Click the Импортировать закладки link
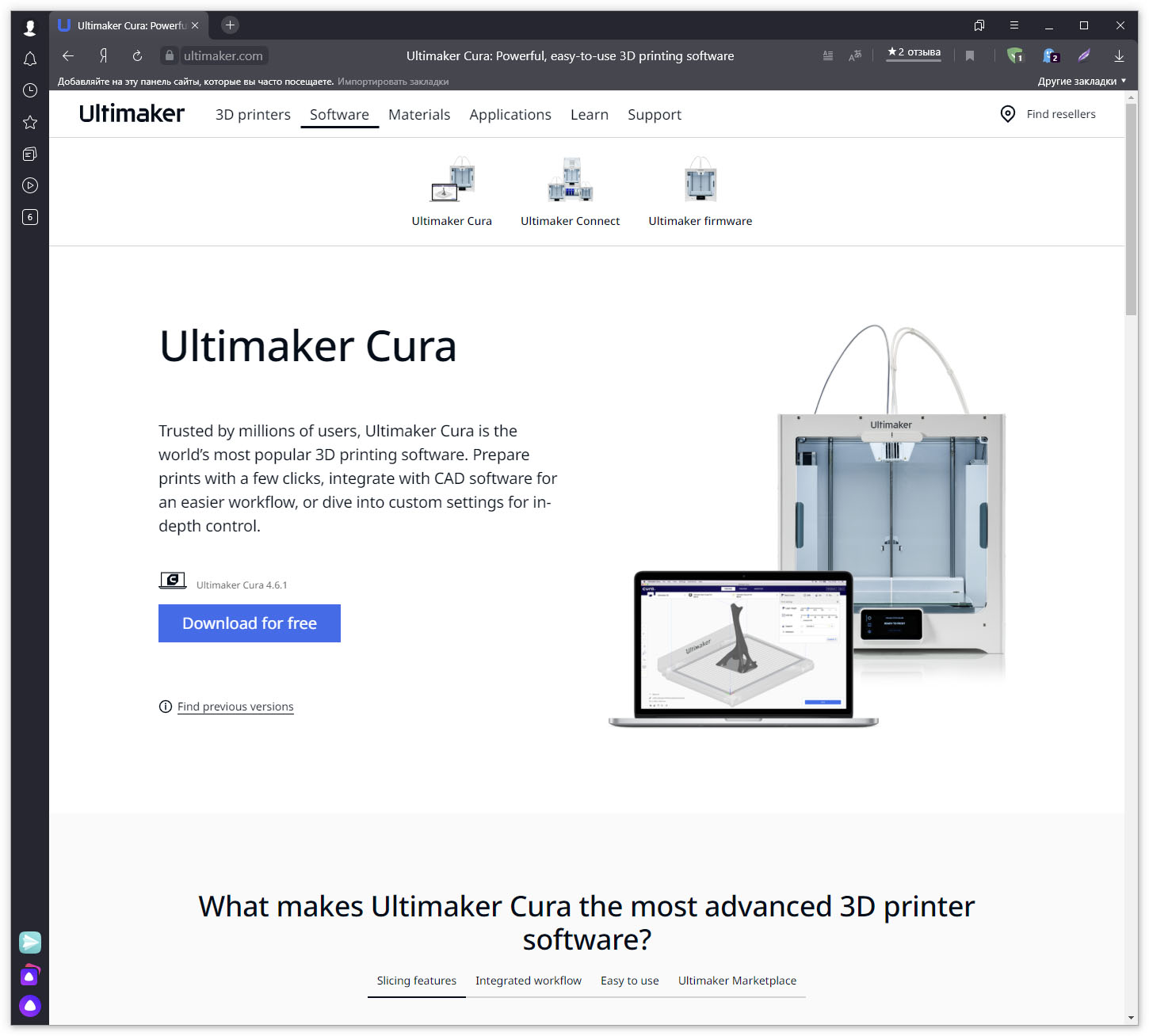The height and width of the screenshot is (1036, 1149). (393, 82)
